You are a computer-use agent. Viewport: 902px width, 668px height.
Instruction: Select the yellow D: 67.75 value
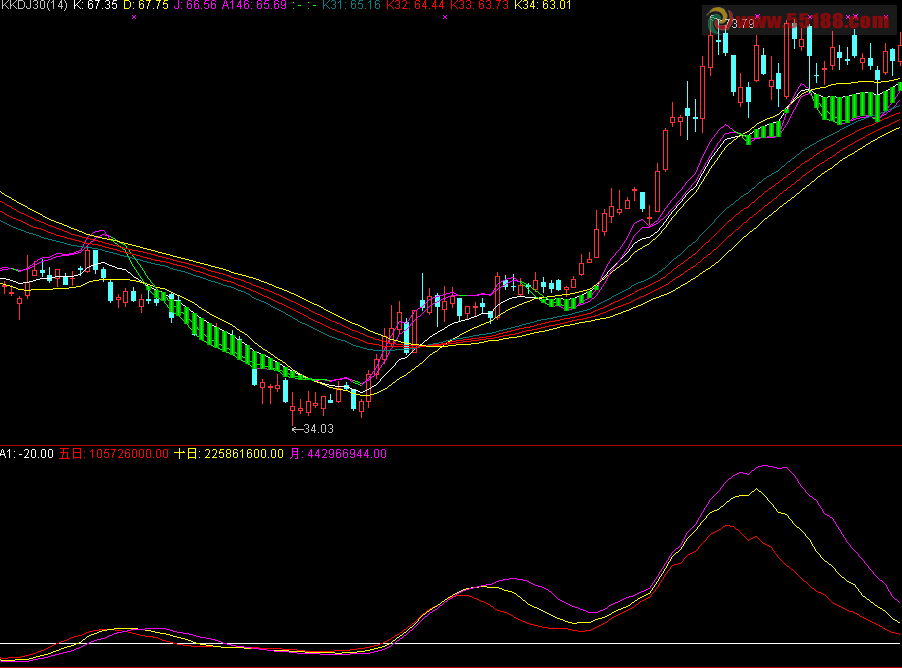click(x=146, y=5)
